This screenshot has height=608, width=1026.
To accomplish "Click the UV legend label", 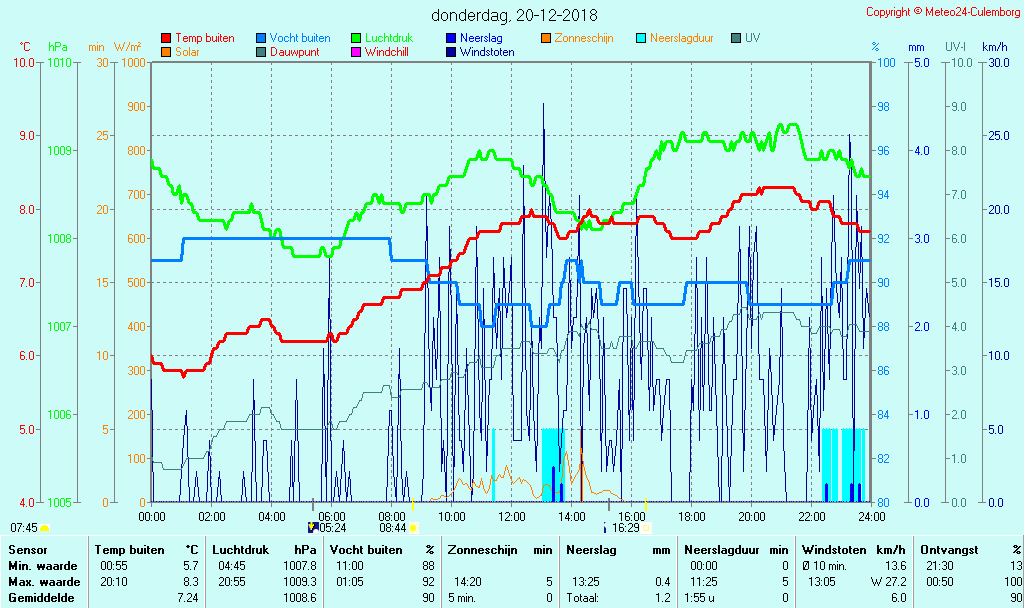I will click(x=752, y=38).
